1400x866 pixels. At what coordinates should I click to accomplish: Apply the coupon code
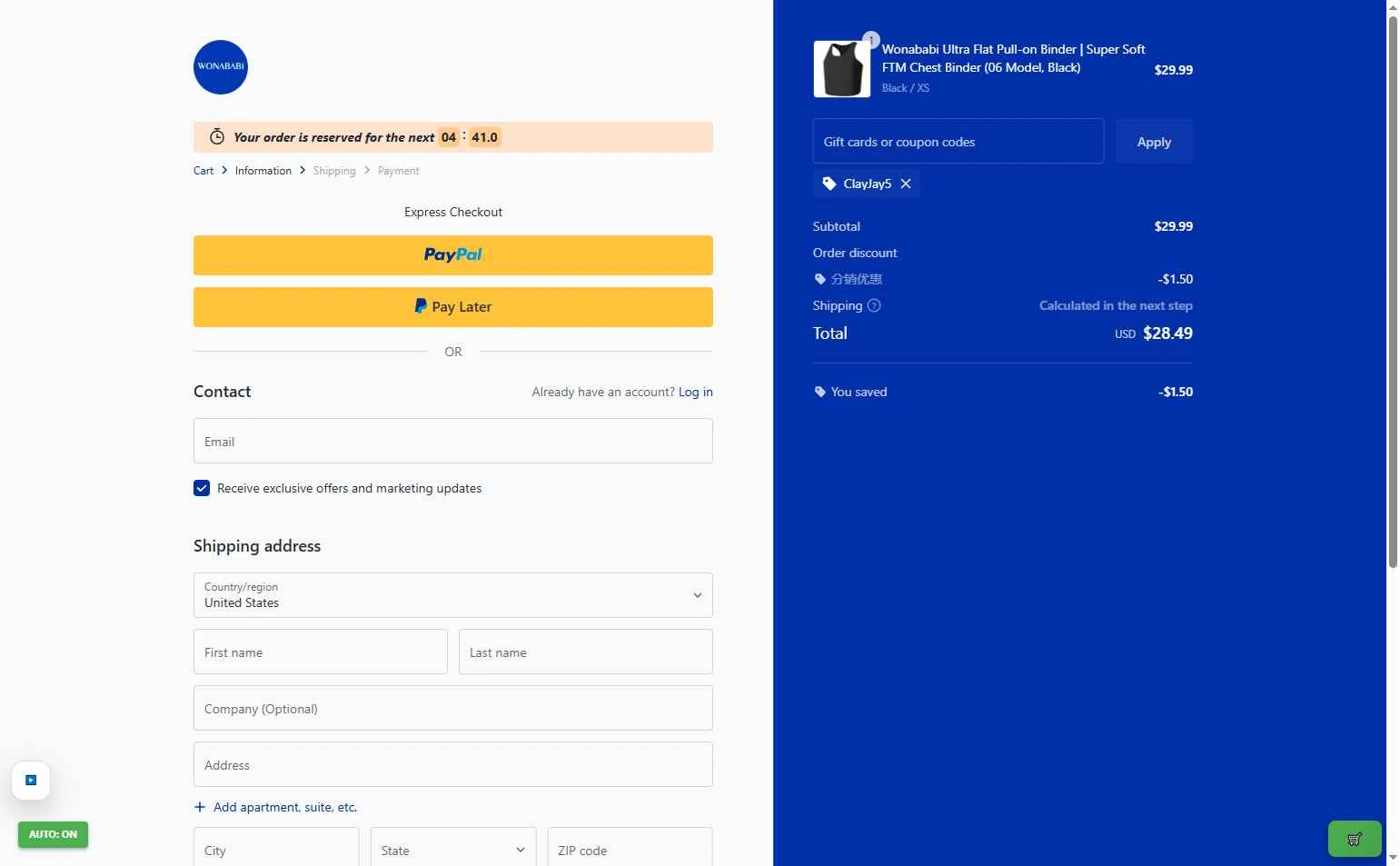(1154, 142)
